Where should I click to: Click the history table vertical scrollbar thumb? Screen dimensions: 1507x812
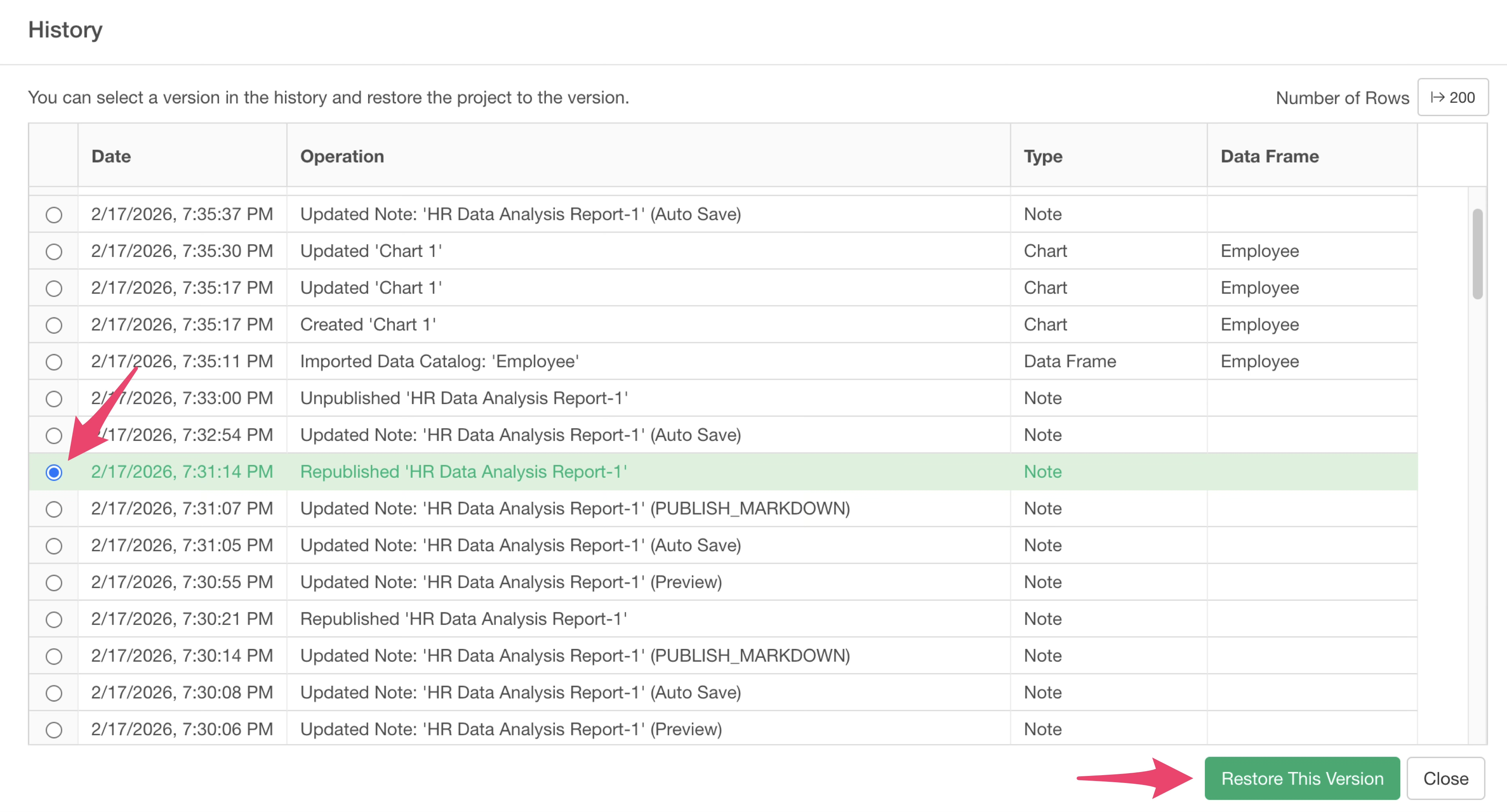(x=1477, y=254)
